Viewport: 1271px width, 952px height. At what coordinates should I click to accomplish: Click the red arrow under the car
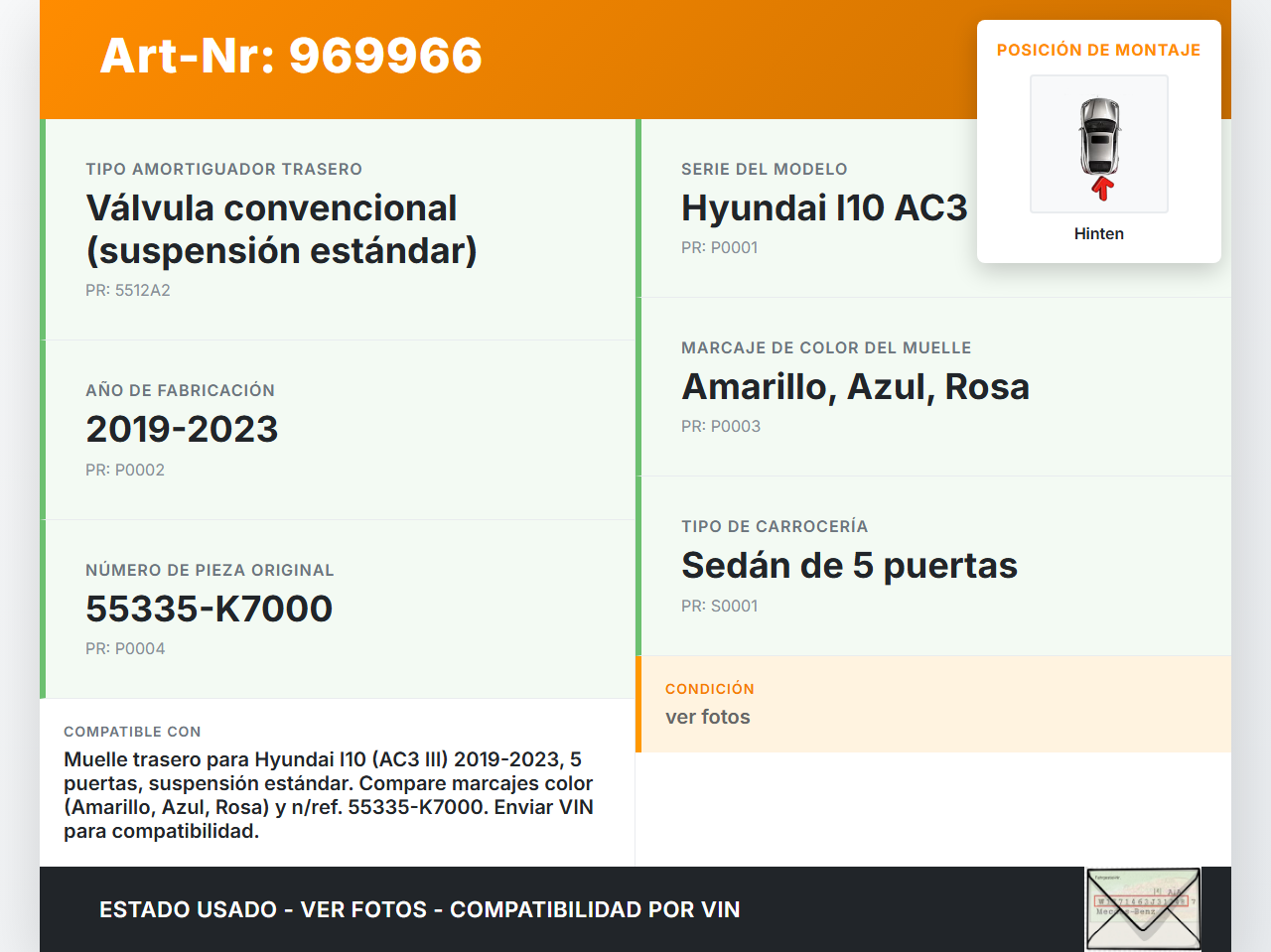click(1101, 189)
